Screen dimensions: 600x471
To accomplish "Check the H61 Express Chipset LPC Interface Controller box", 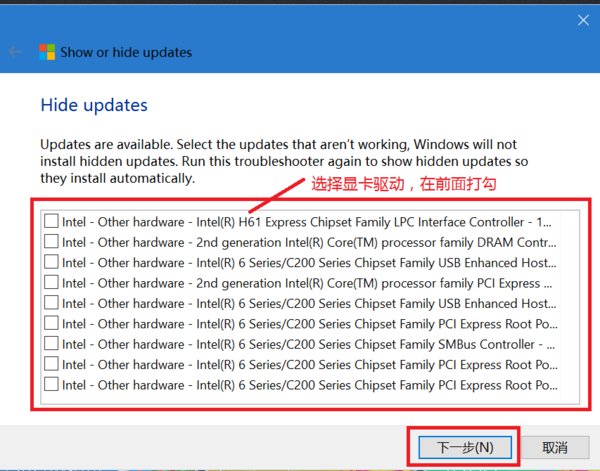I will coord(51,221).
